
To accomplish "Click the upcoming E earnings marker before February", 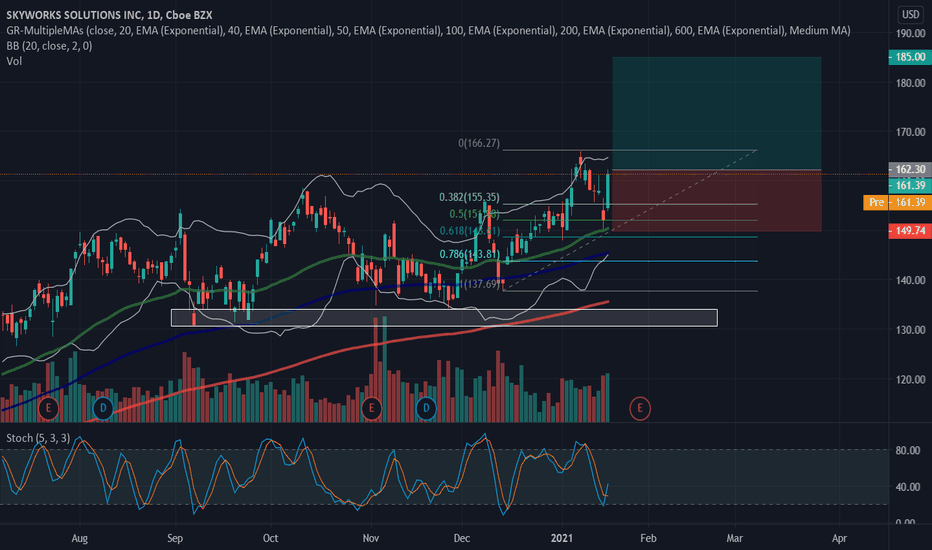I will click(x=640, y=408).
